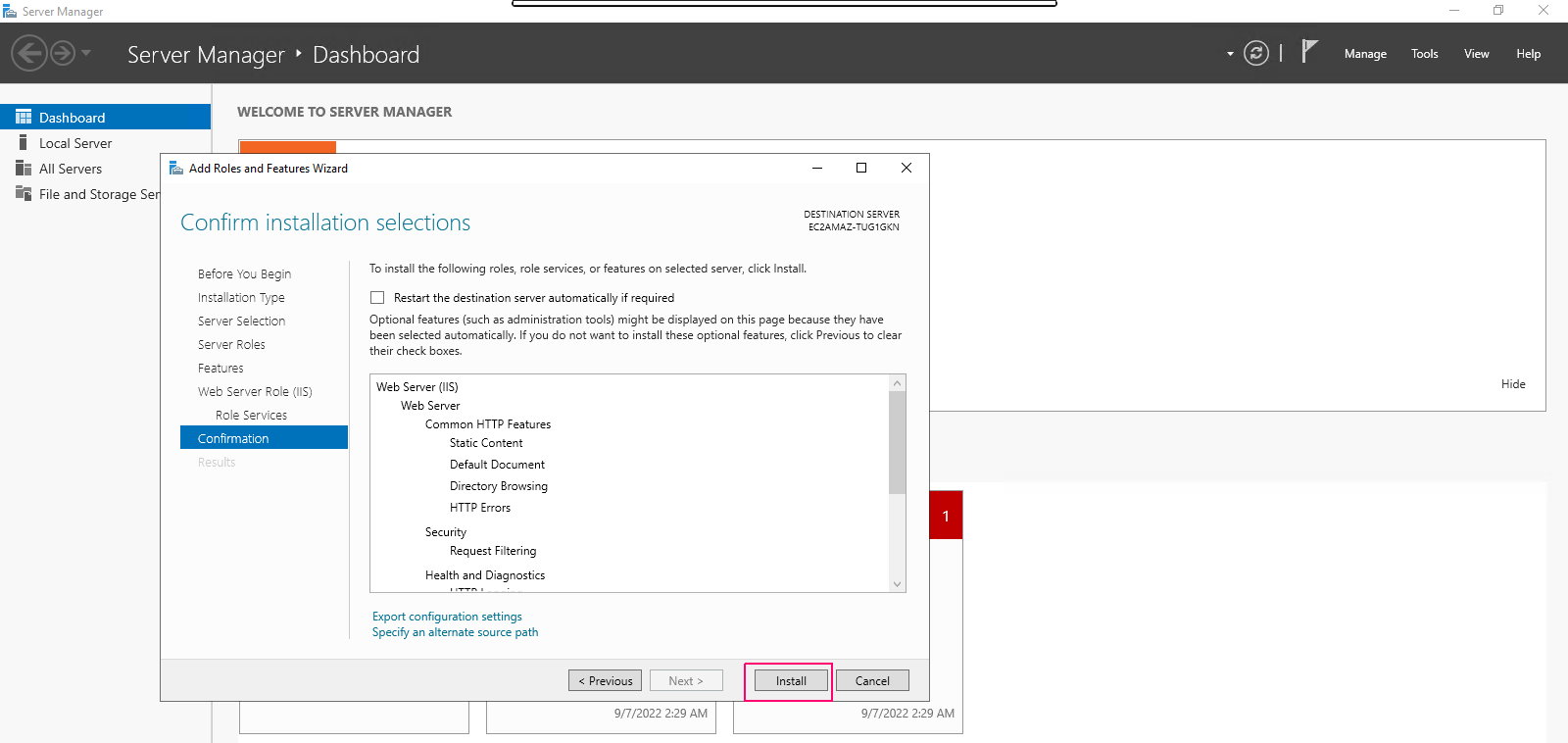Click the Previous button in wizard
This screenshot has height=743, width=1568.
click(x=605, y=680)
